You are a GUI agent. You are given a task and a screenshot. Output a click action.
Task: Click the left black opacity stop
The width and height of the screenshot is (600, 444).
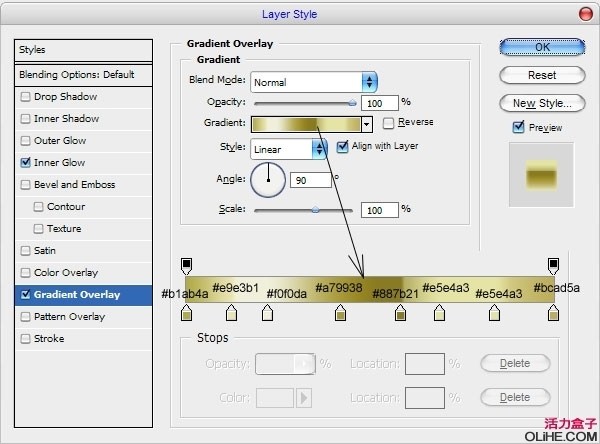[186, 265]
